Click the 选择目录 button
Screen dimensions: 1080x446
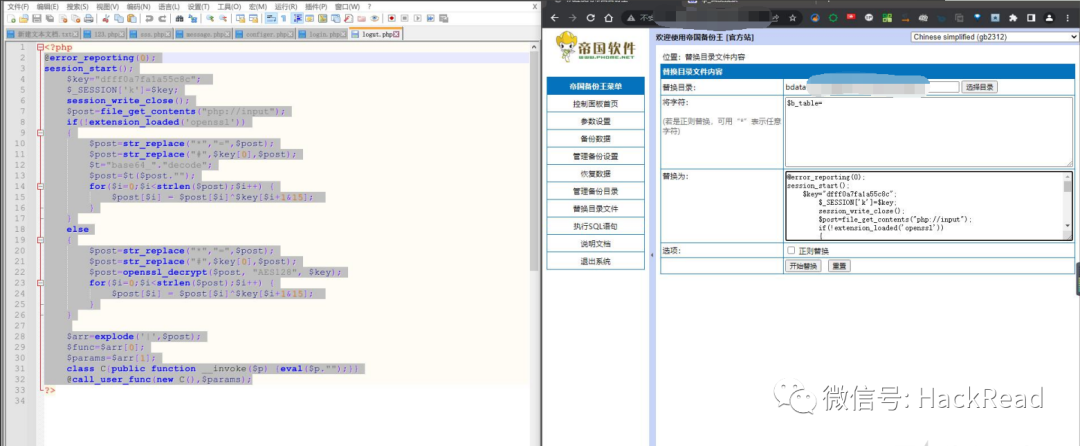click(x=979, y=87)
